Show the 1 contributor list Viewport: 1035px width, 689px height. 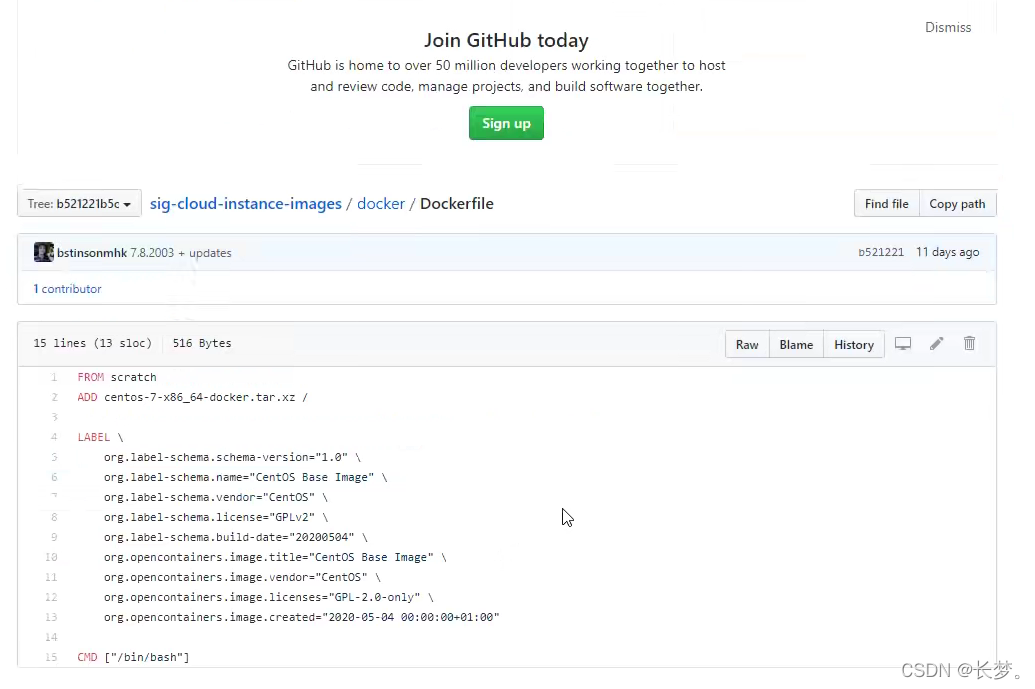(x=67, y=289)
